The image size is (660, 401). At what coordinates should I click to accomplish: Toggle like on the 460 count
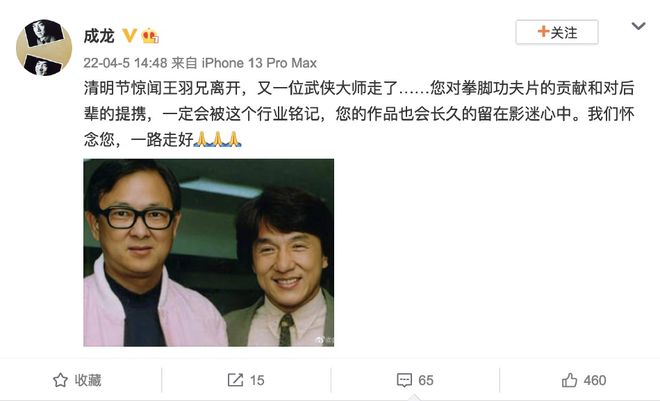594,380
